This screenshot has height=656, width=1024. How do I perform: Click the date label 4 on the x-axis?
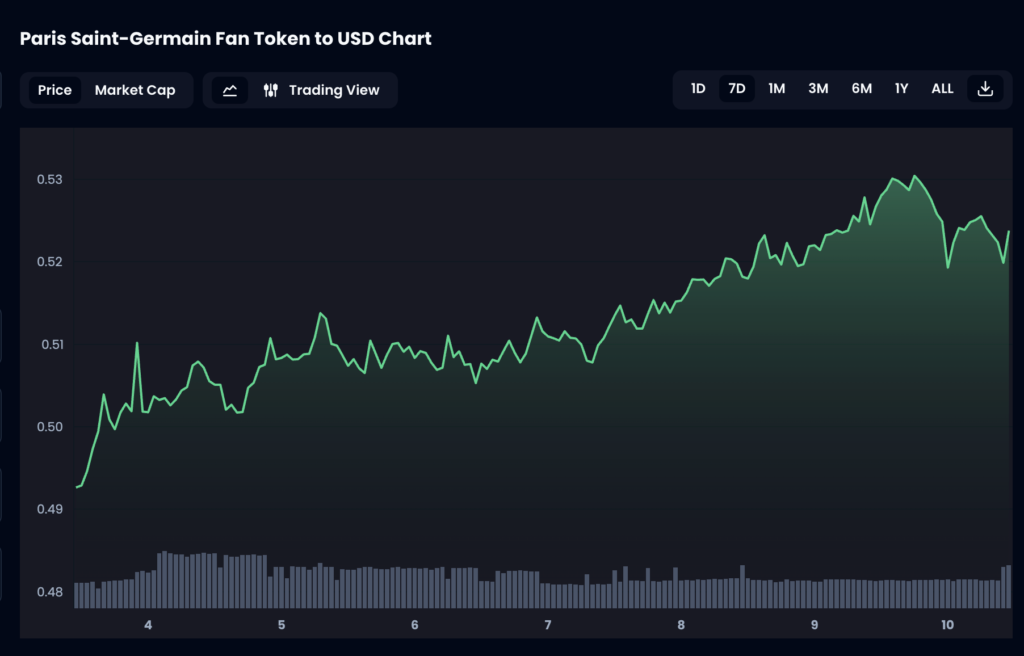(148, 625)
